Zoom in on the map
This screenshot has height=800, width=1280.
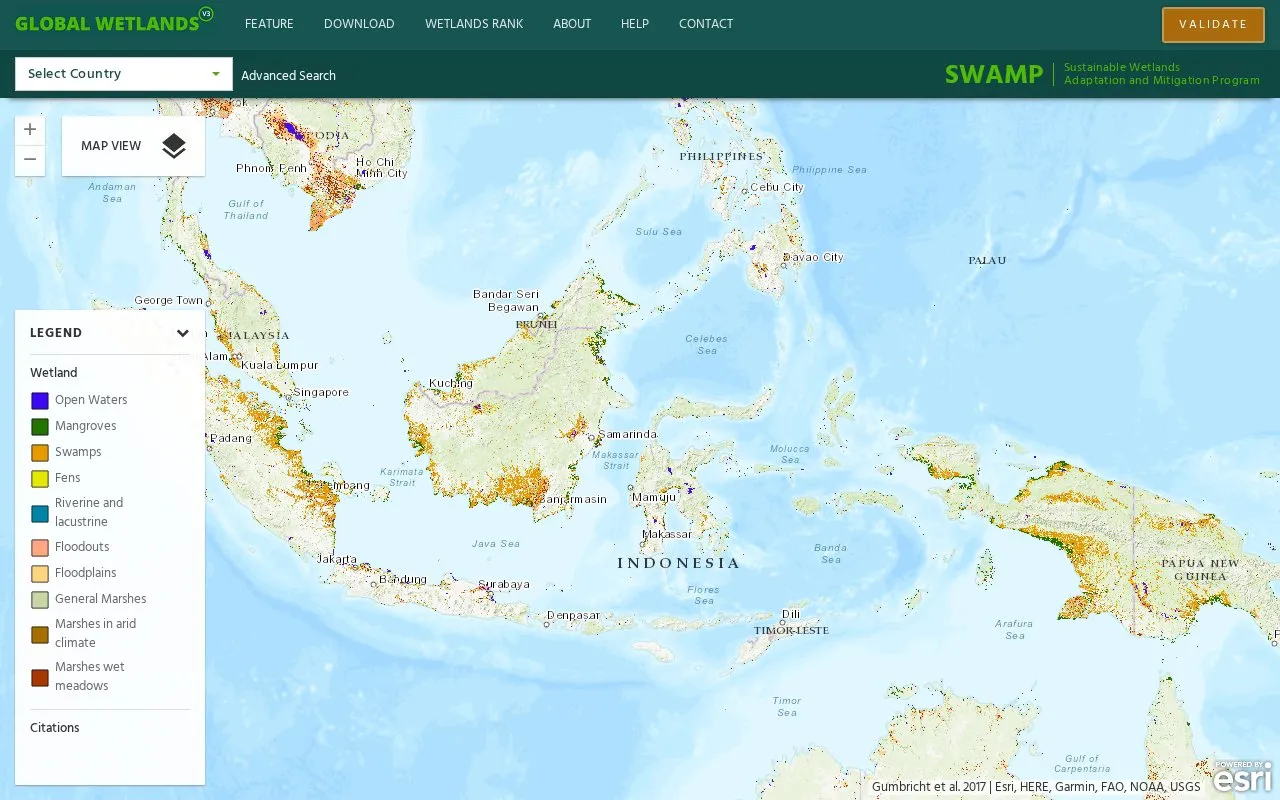[x=30, y=130]
